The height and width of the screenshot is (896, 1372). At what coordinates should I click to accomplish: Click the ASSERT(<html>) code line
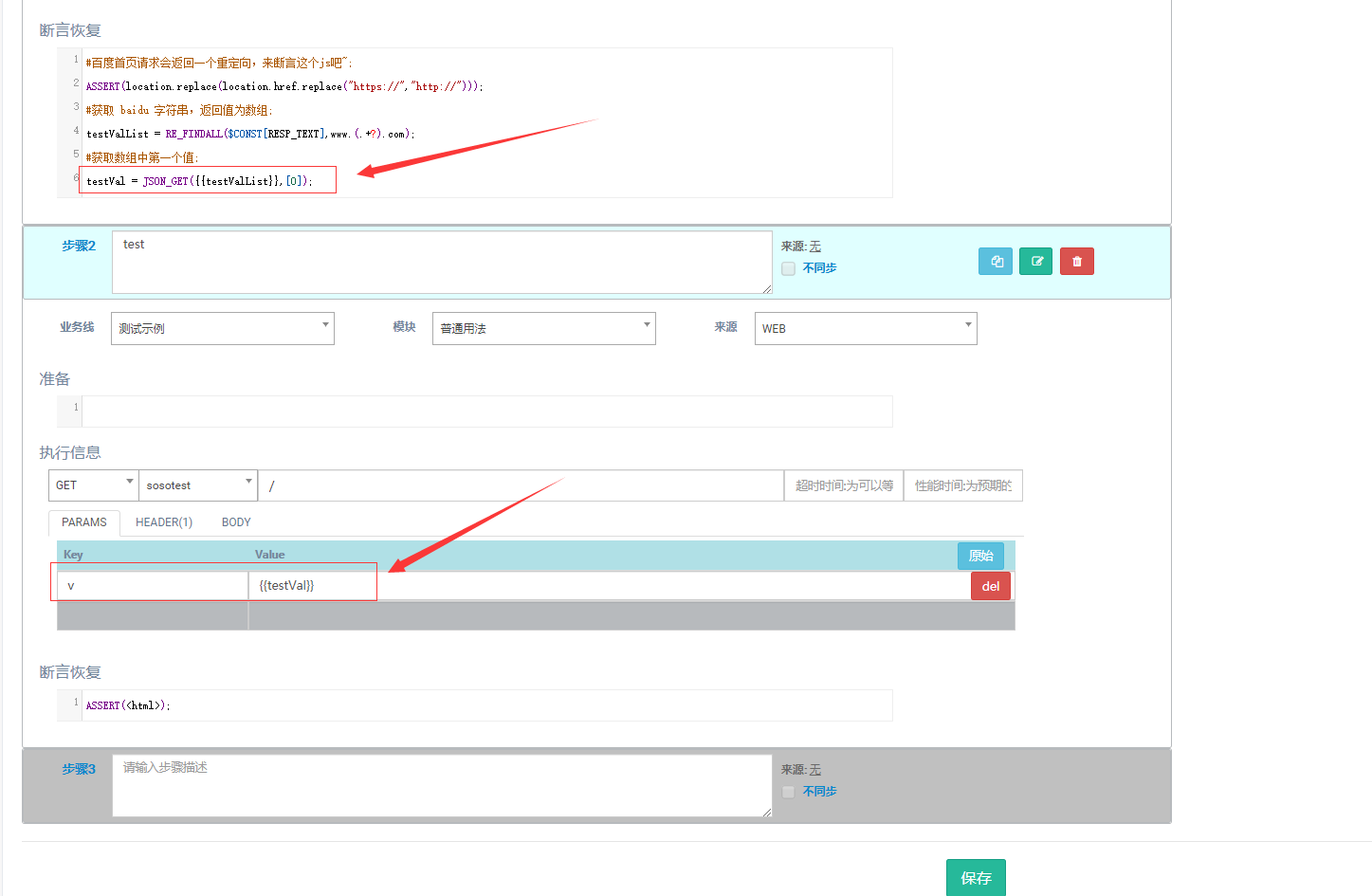tap(128, 705)
